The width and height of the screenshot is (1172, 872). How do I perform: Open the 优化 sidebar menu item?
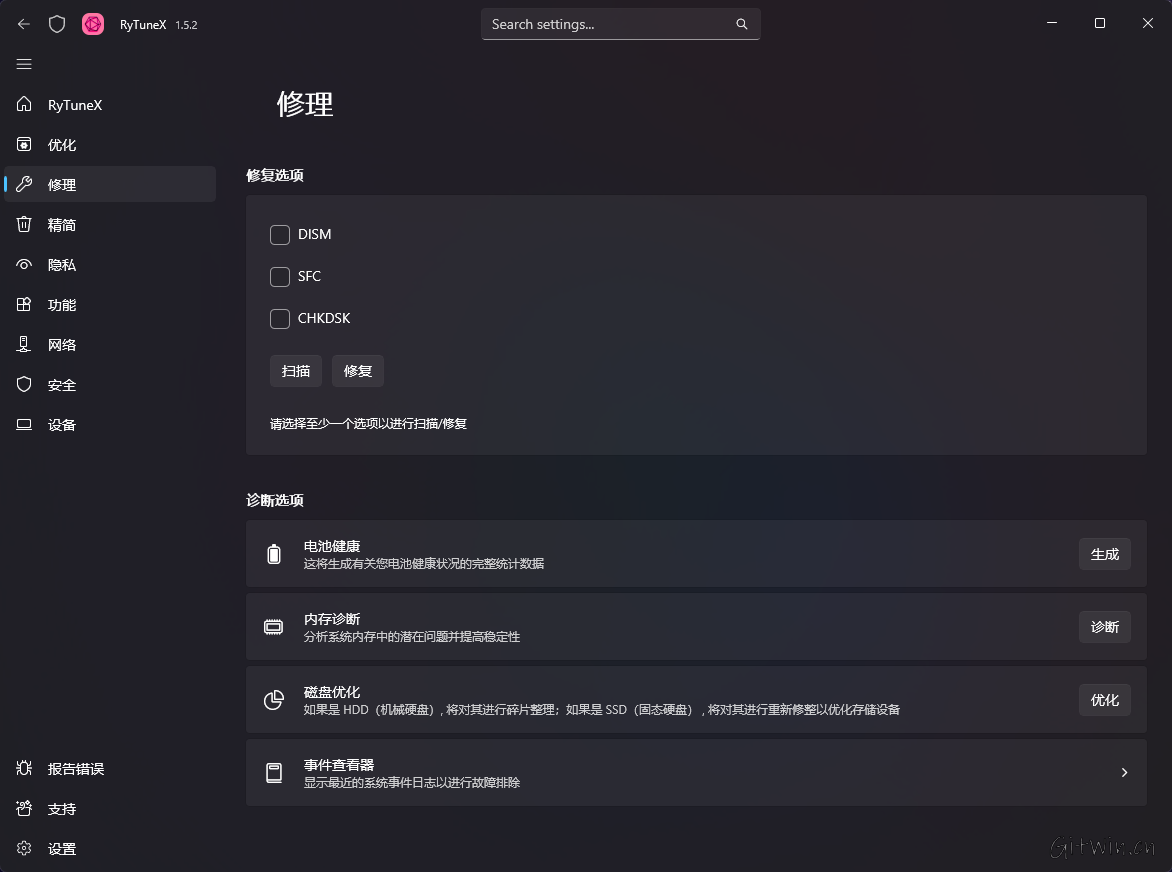click(x=62, y=145)
